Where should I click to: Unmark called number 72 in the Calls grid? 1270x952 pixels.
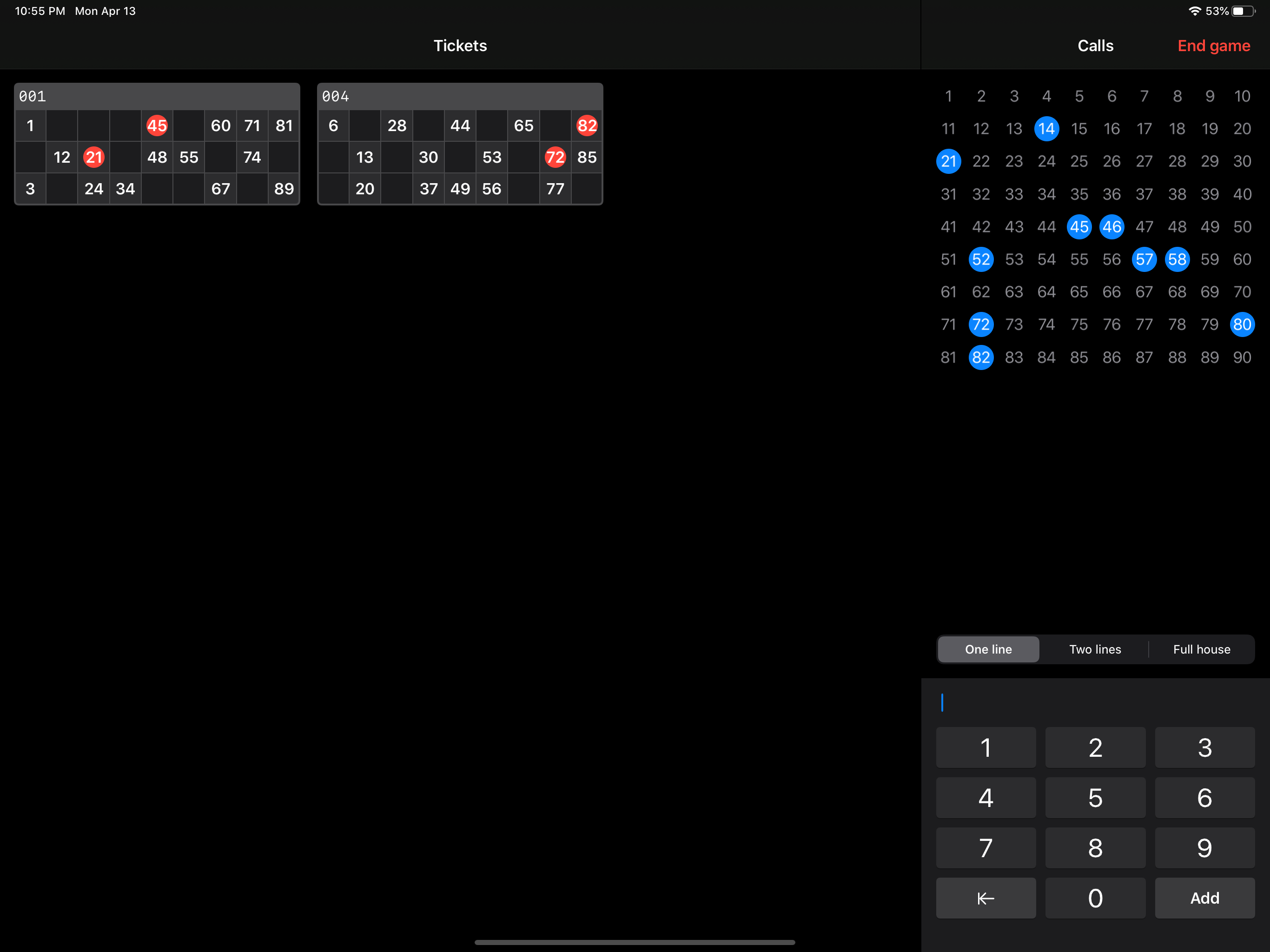point(981,324)
